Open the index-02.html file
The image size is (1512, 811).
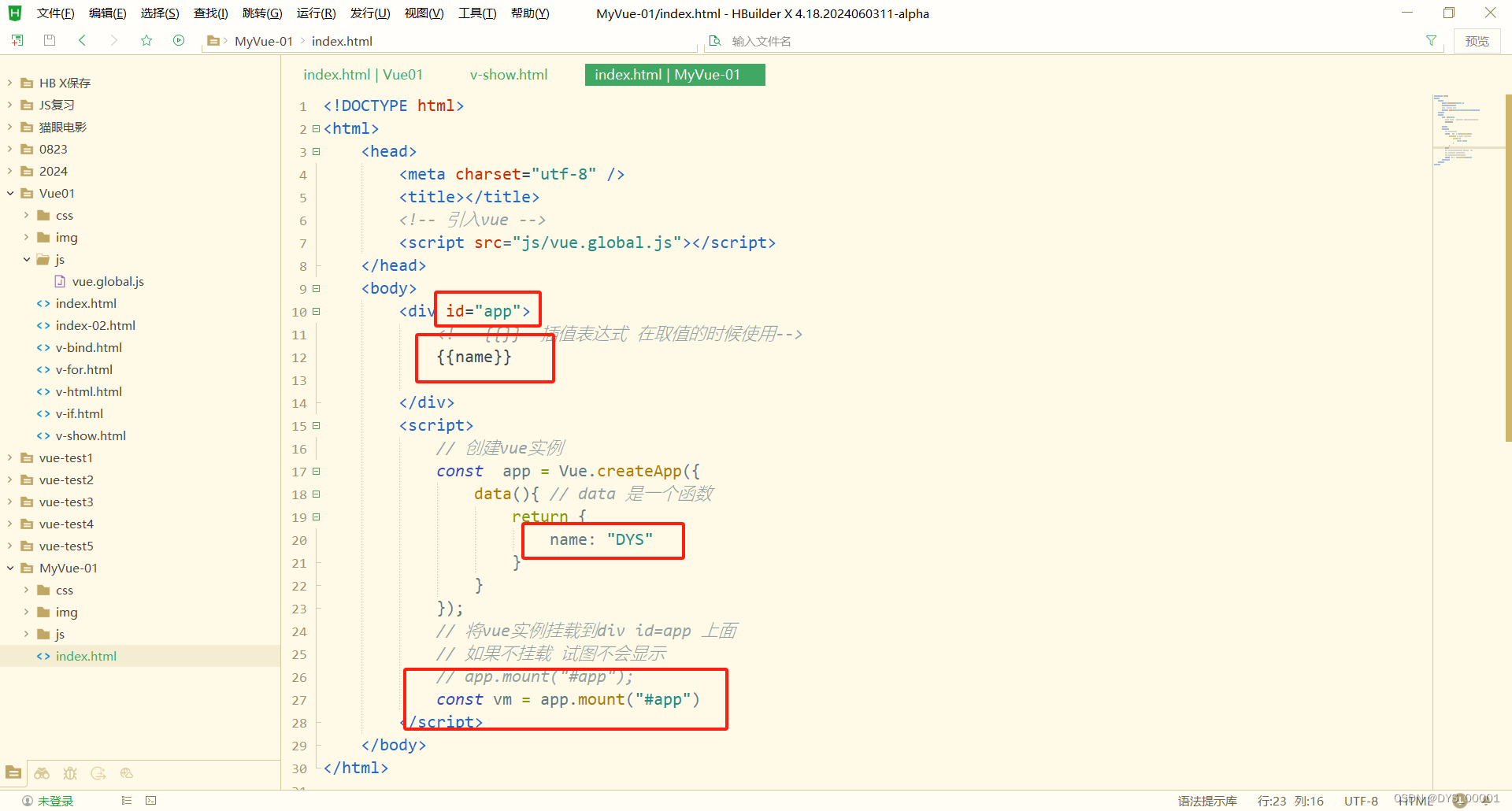pos(95,325)
